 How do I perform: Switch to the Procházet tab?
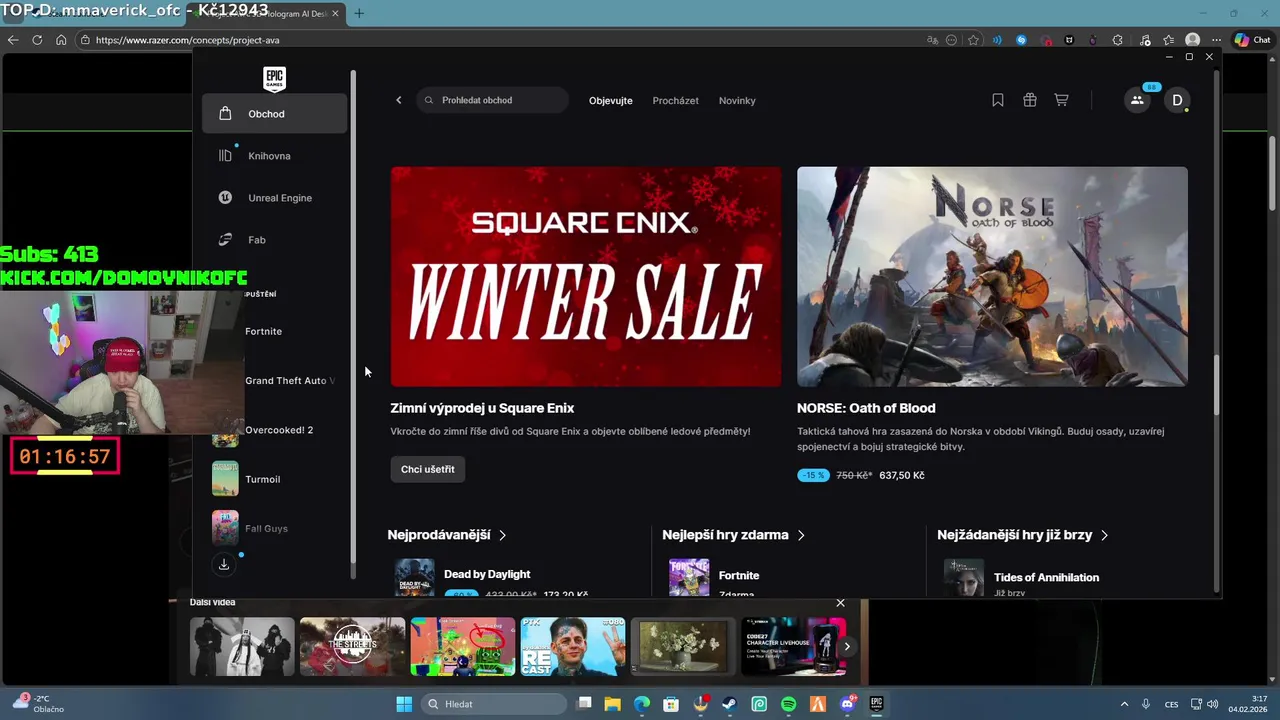tap(675, 101)
